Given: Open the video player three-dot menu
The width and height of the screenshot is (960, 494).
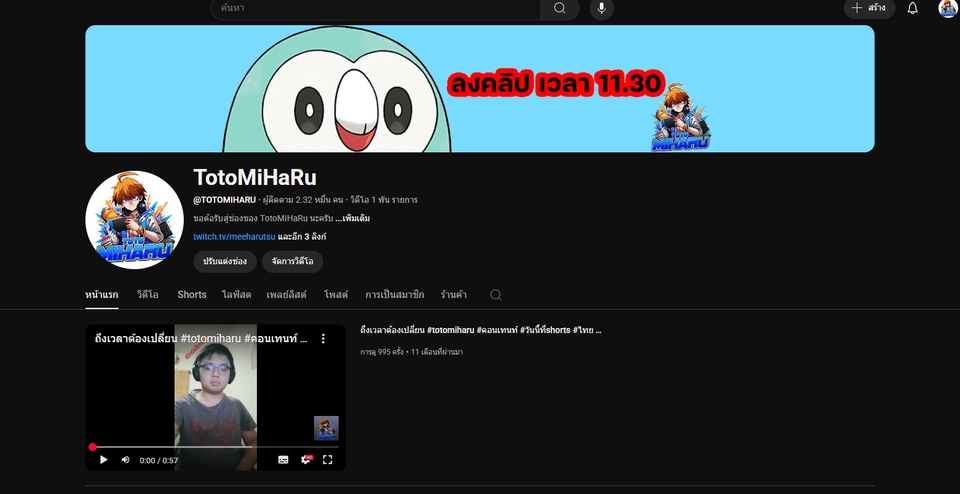Looking at the screenshot, I should point(323,339).
